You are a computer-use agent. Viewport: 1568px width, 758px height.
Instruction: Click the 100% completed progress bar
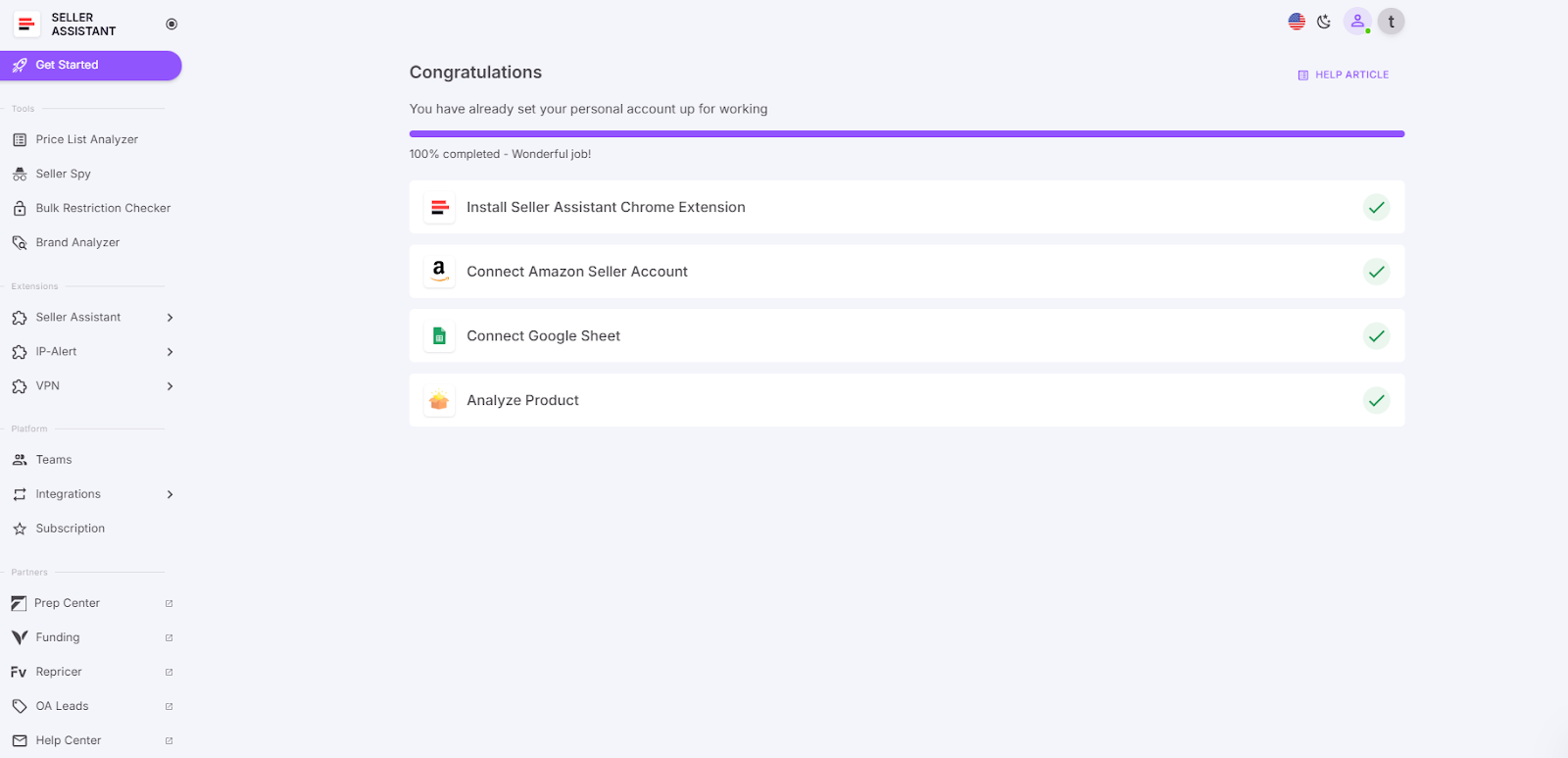(906, 133)
